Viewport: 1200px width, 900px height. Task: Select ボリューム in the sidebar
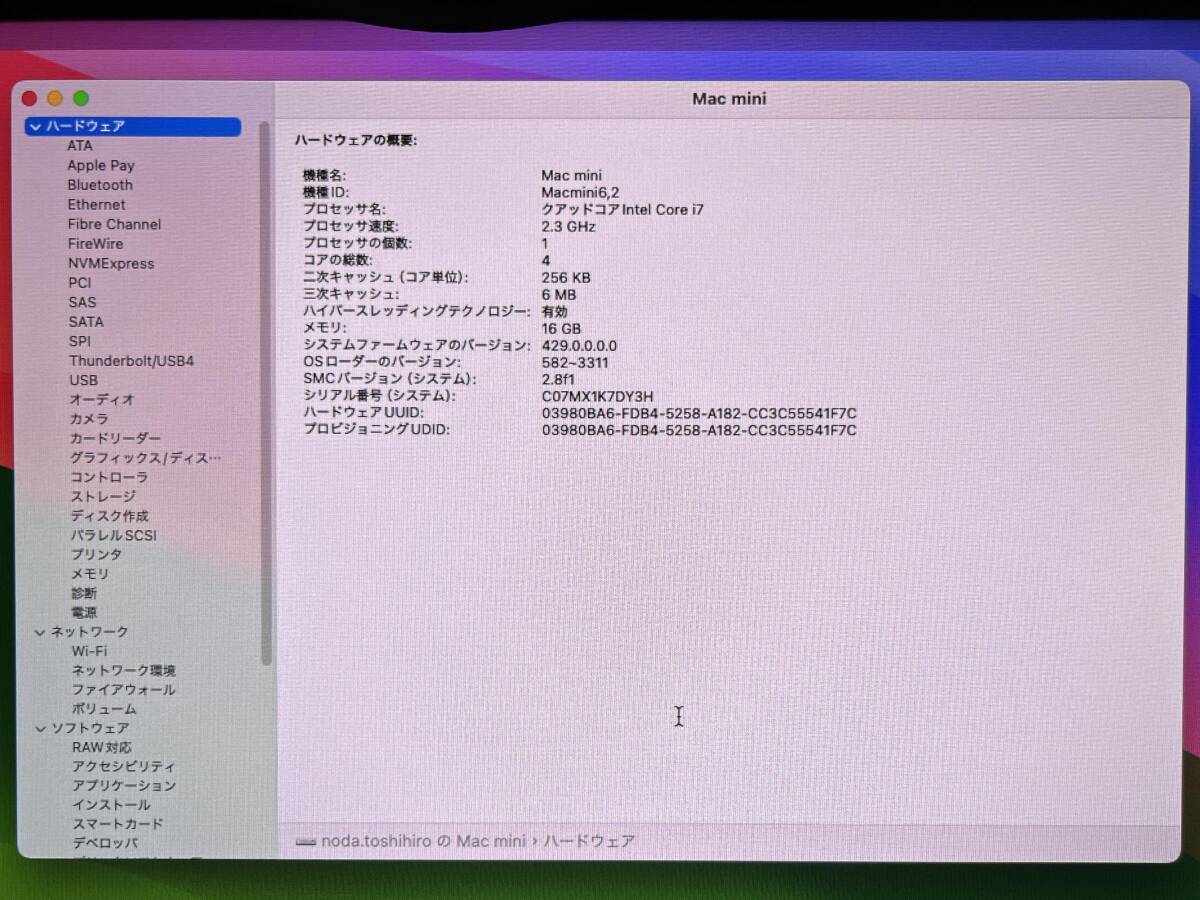(104, 709)
